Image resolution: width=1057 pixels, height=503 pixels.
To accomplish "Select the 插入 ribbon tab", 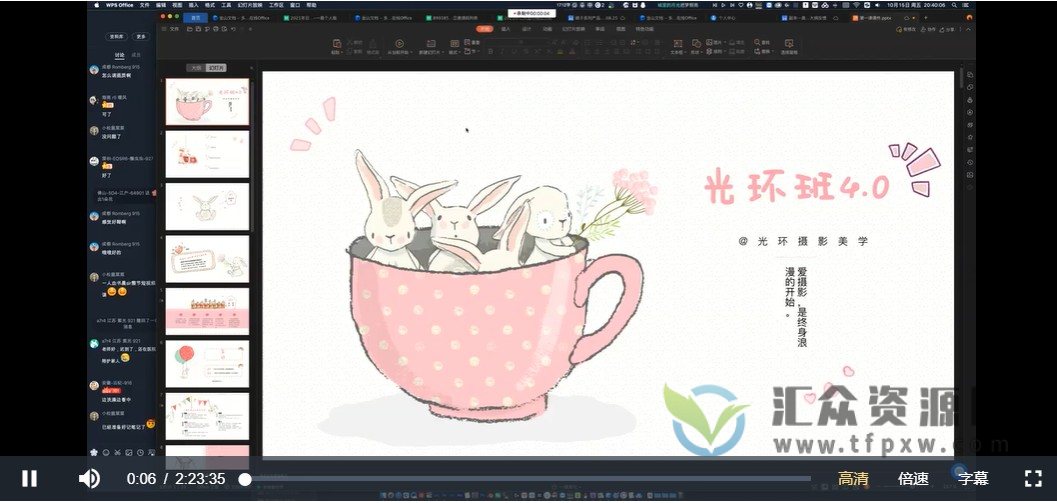I will click(506, 29).
